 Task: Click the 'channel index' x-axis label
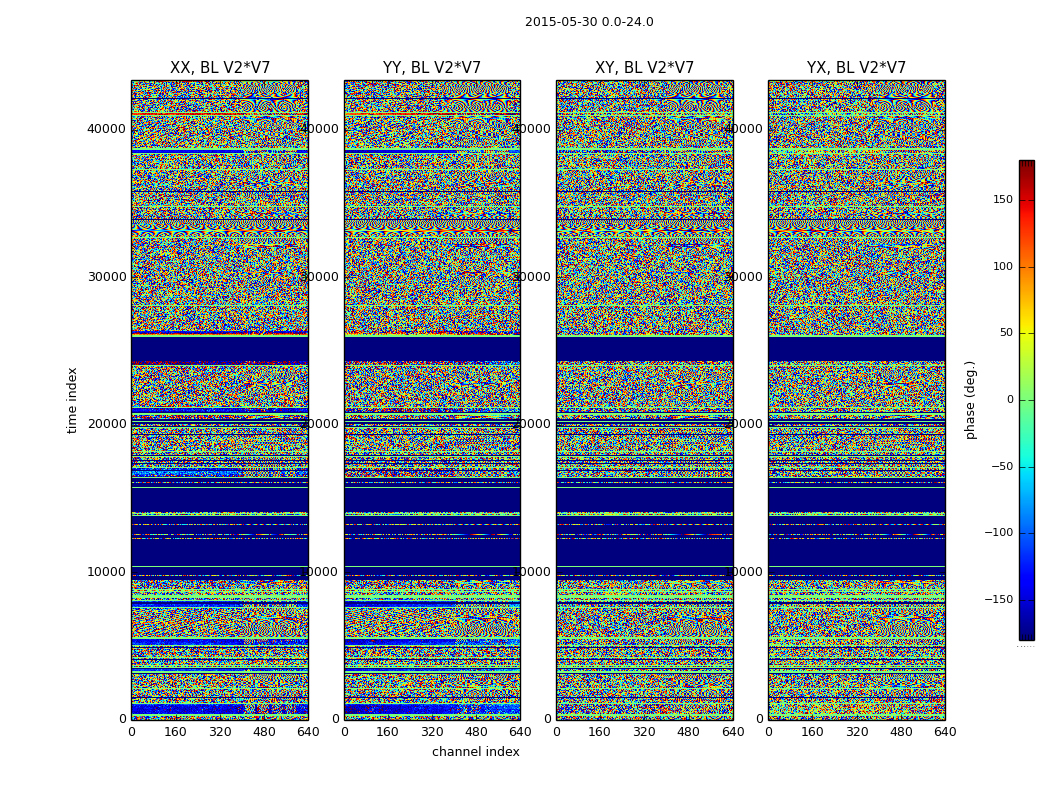pos(476,752)
